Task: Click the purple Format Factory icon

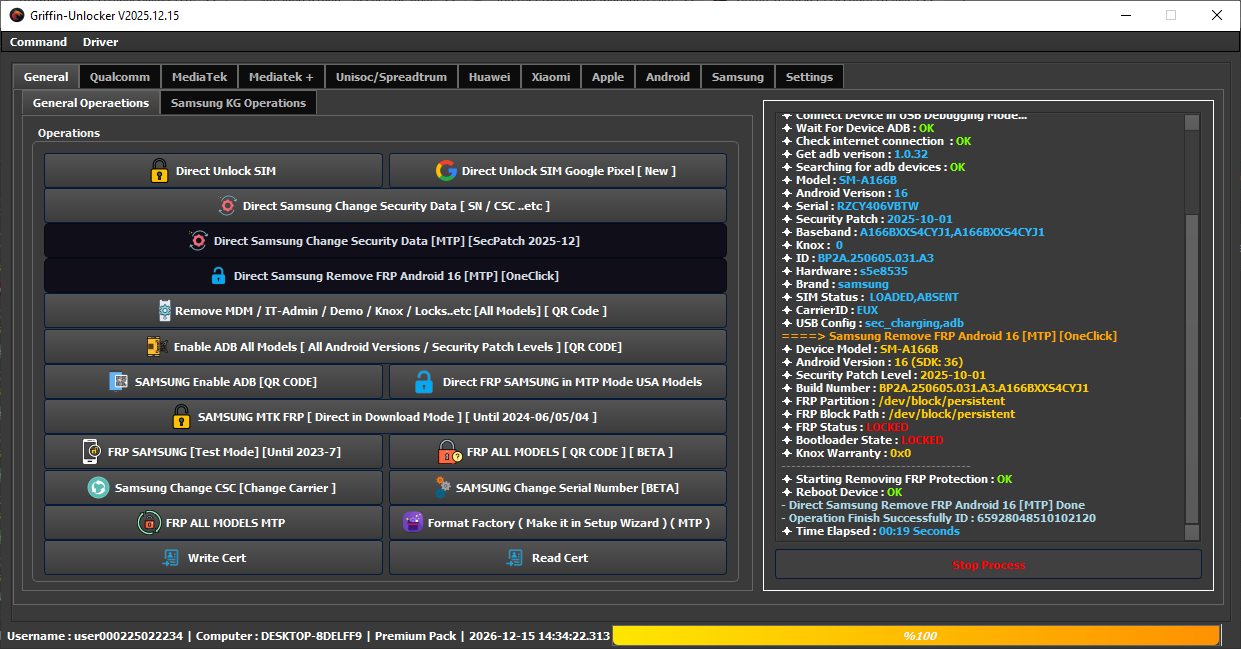Action: coord(412,523)
